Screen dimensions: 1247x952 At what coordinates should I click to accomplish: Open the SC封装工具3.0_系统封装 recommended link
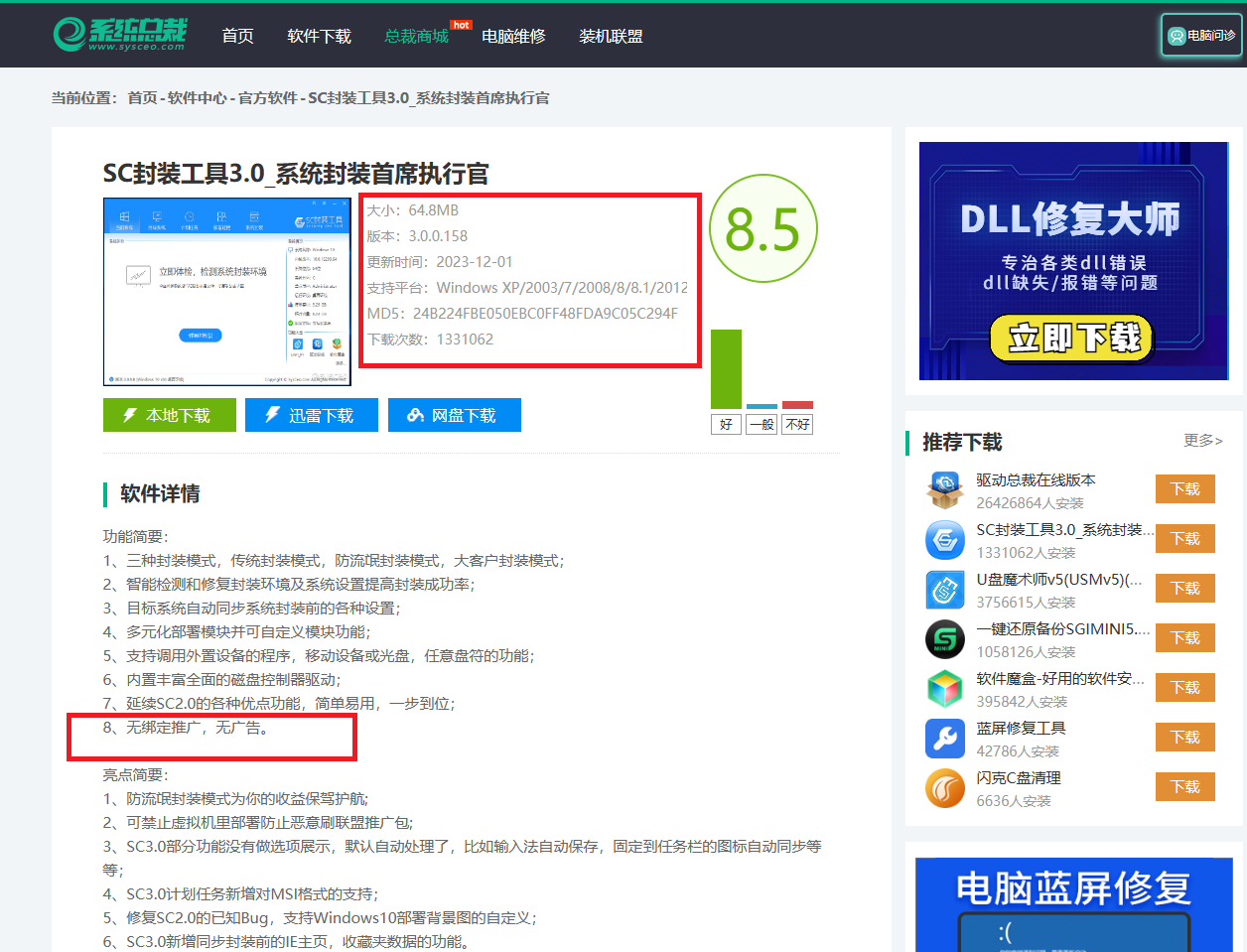click(1064, 529)
